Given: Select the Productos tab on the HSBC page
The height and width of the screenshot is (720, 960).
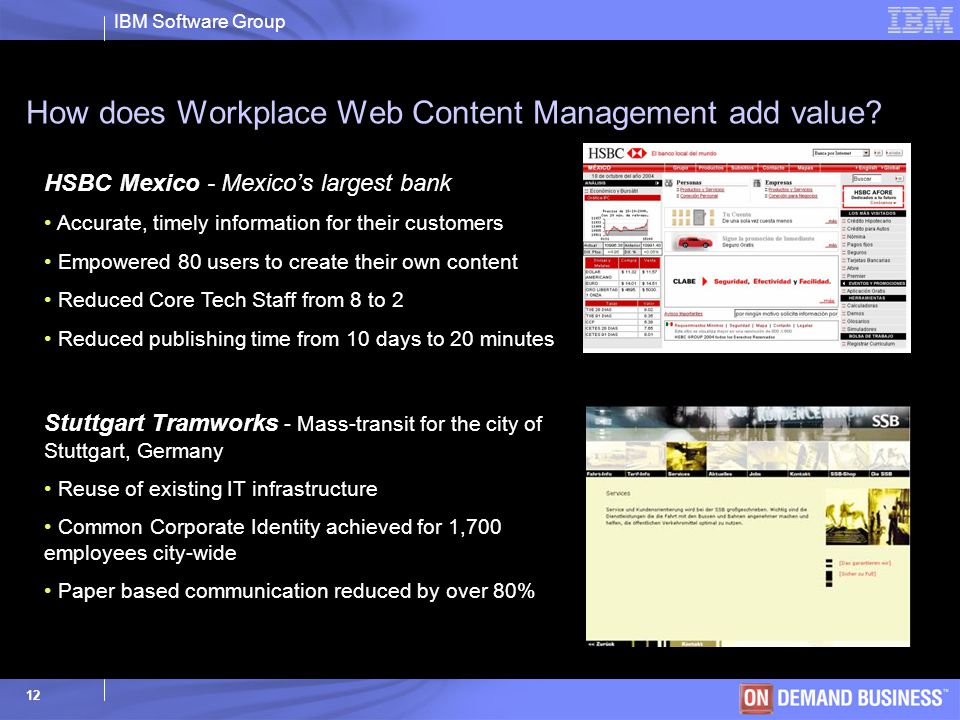Looking at the screenshot, I should (711, 168).
